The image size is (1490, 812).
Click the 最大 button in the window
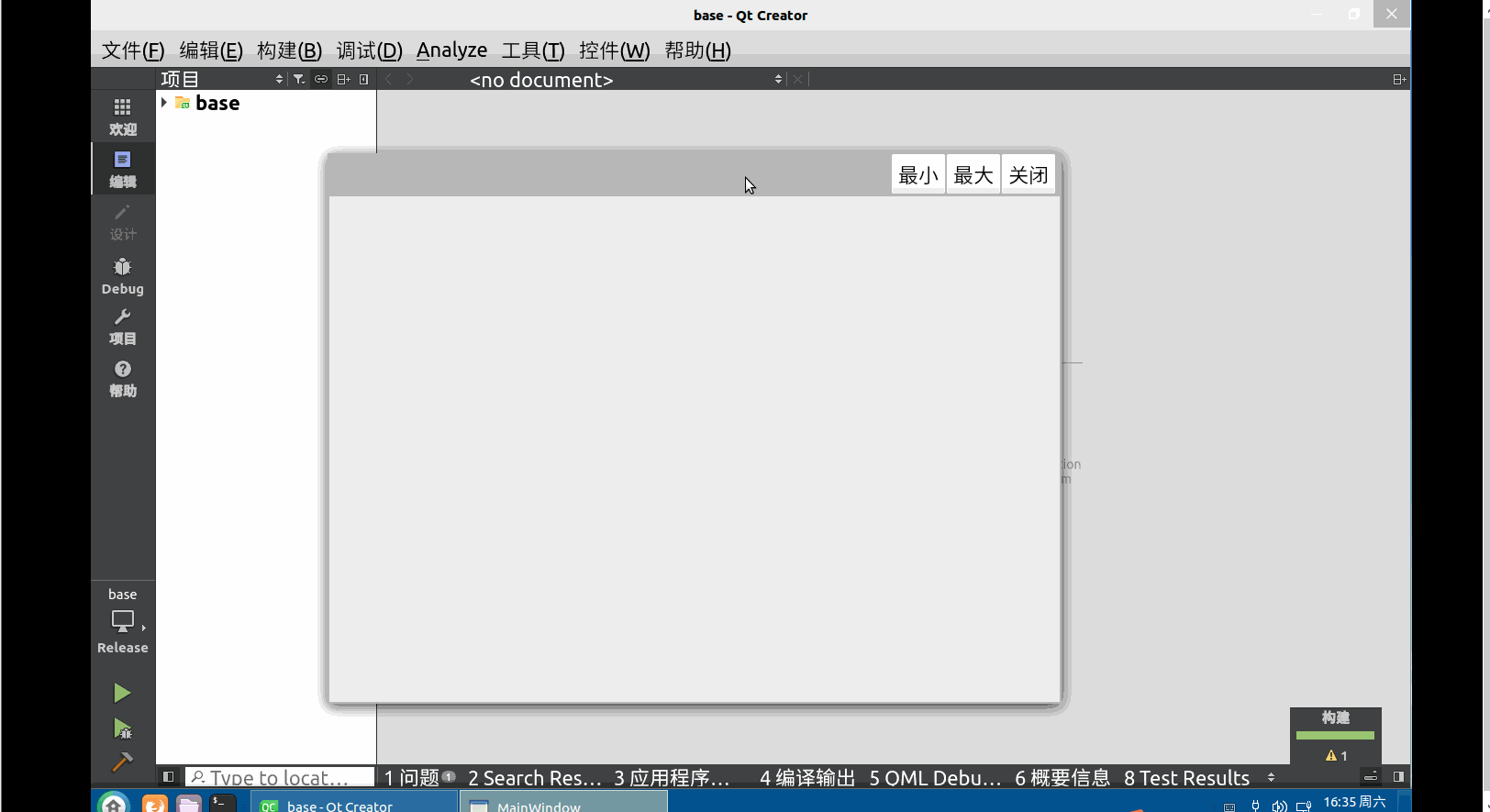973,175
